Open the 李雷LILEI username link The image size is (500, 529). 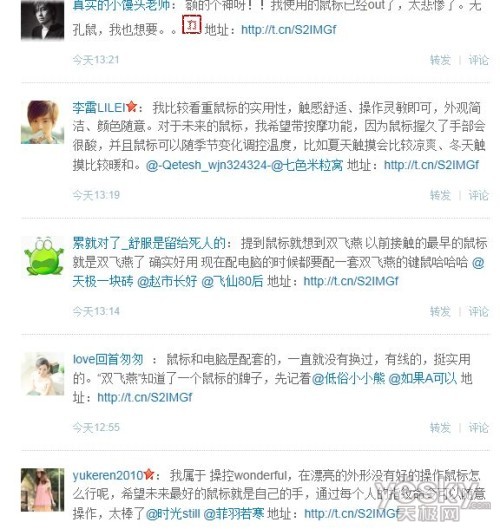[x=99, y=108]
